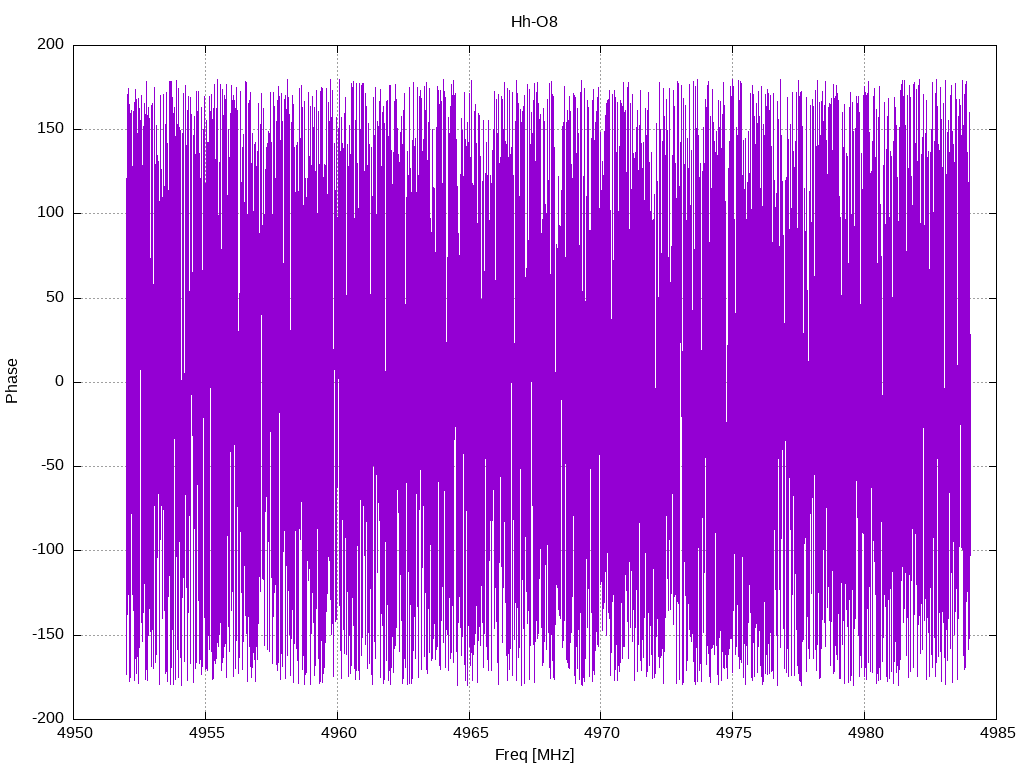1024x768 pixels.
Task: Click x-axis tick label 4965
Action: click(x=470, y=733)
